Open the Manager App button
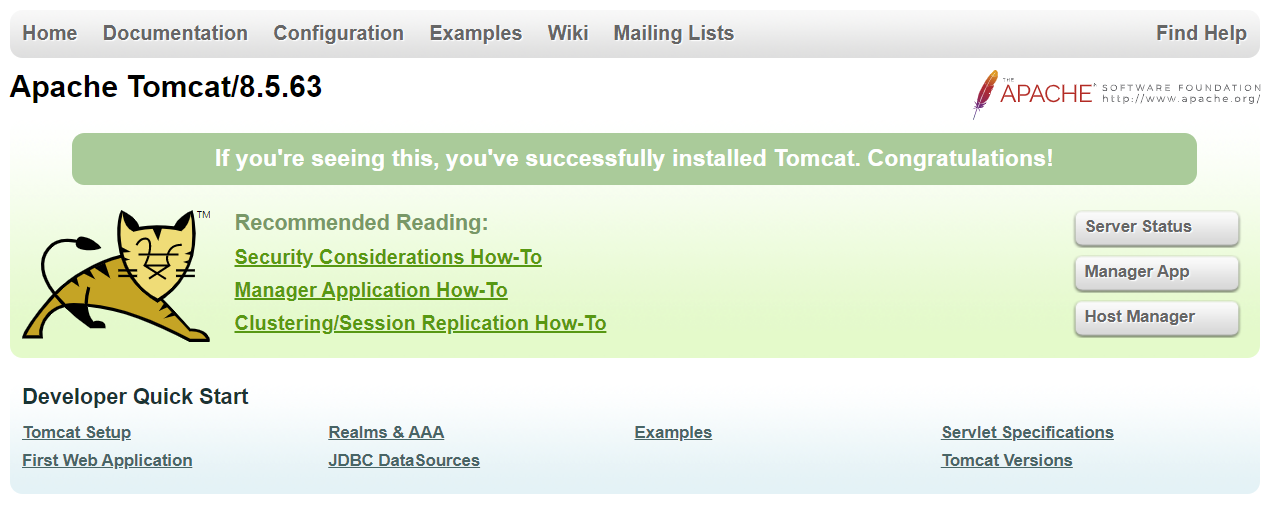Viewport: 1269px width, 505px height. [1157, 273]
